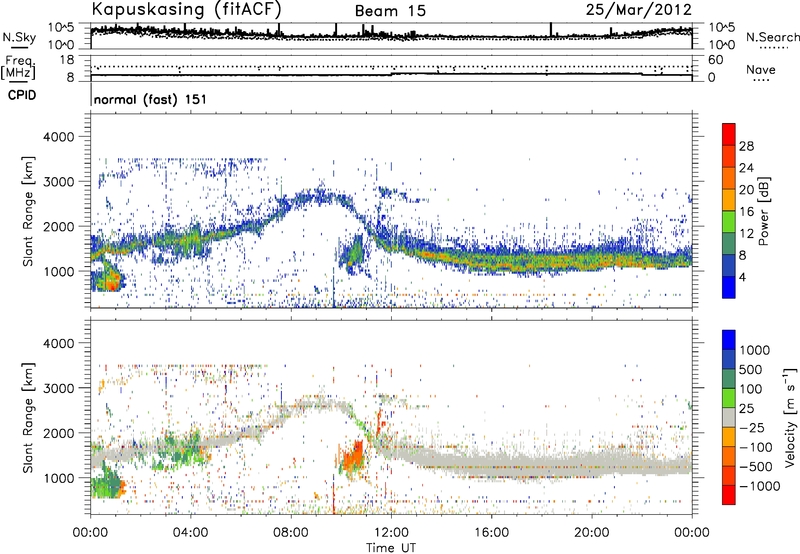Pick the dark blue top Velocity colorbar segment
This screenshot has width=800, height=554.
point(729,340)
